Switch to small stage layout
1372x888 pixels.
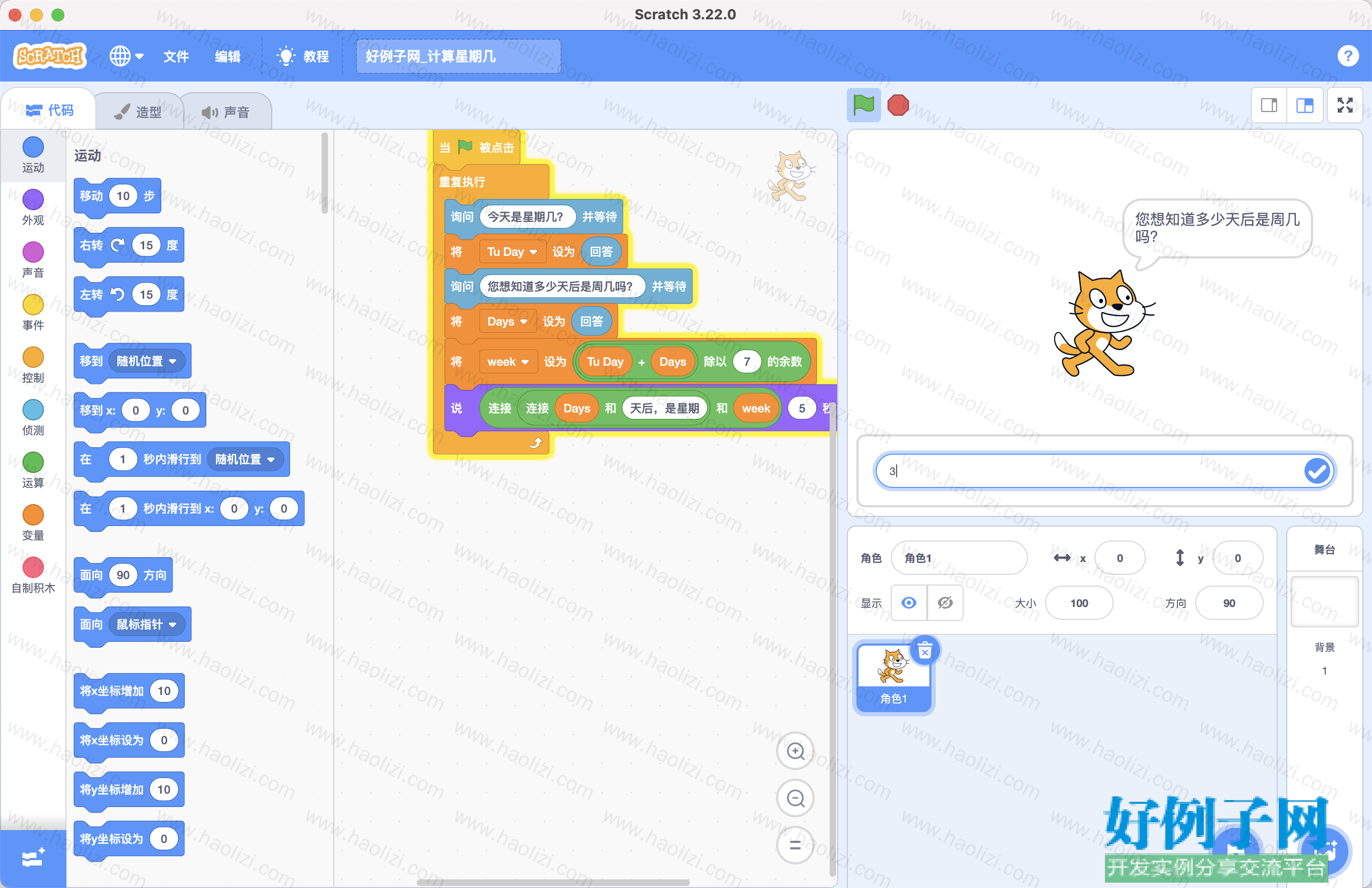(1269, 106)
